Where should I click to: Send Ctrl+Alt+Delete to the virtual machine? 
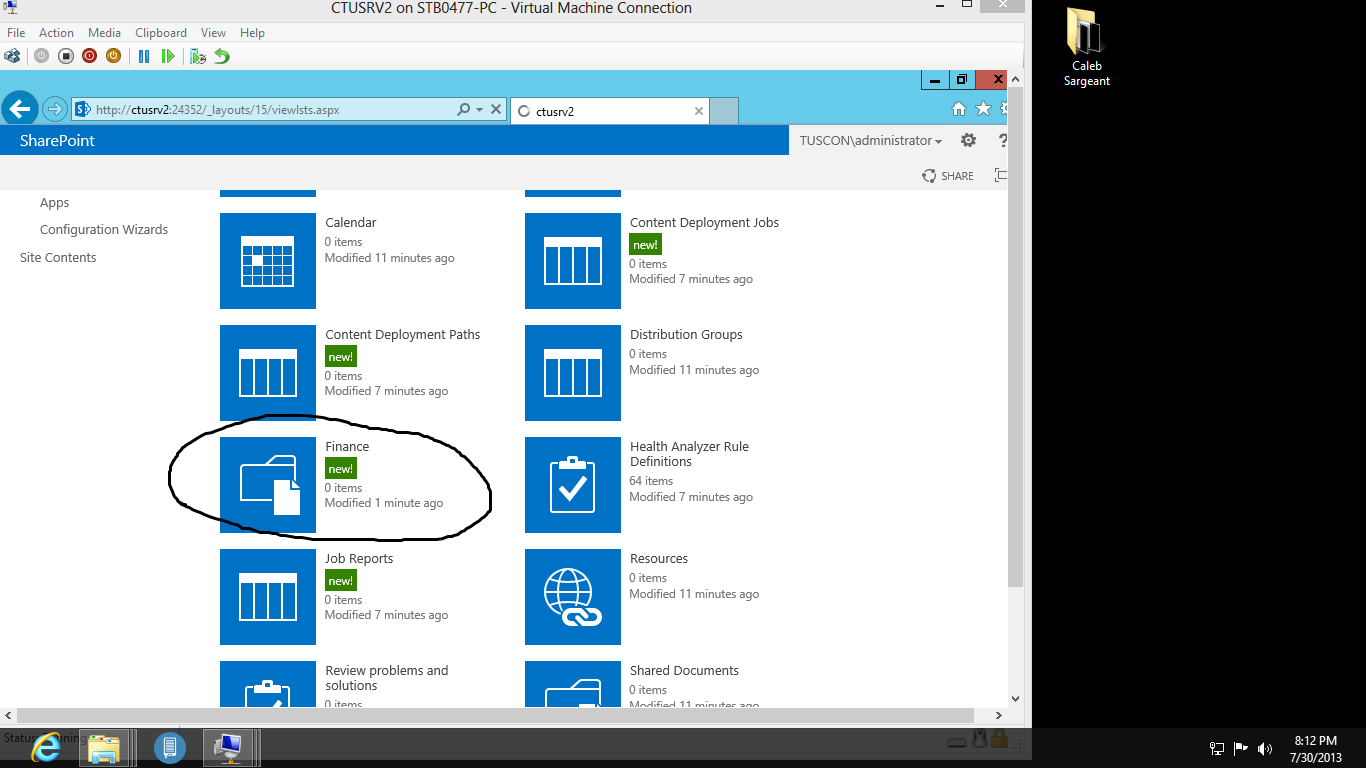point(12,56)
